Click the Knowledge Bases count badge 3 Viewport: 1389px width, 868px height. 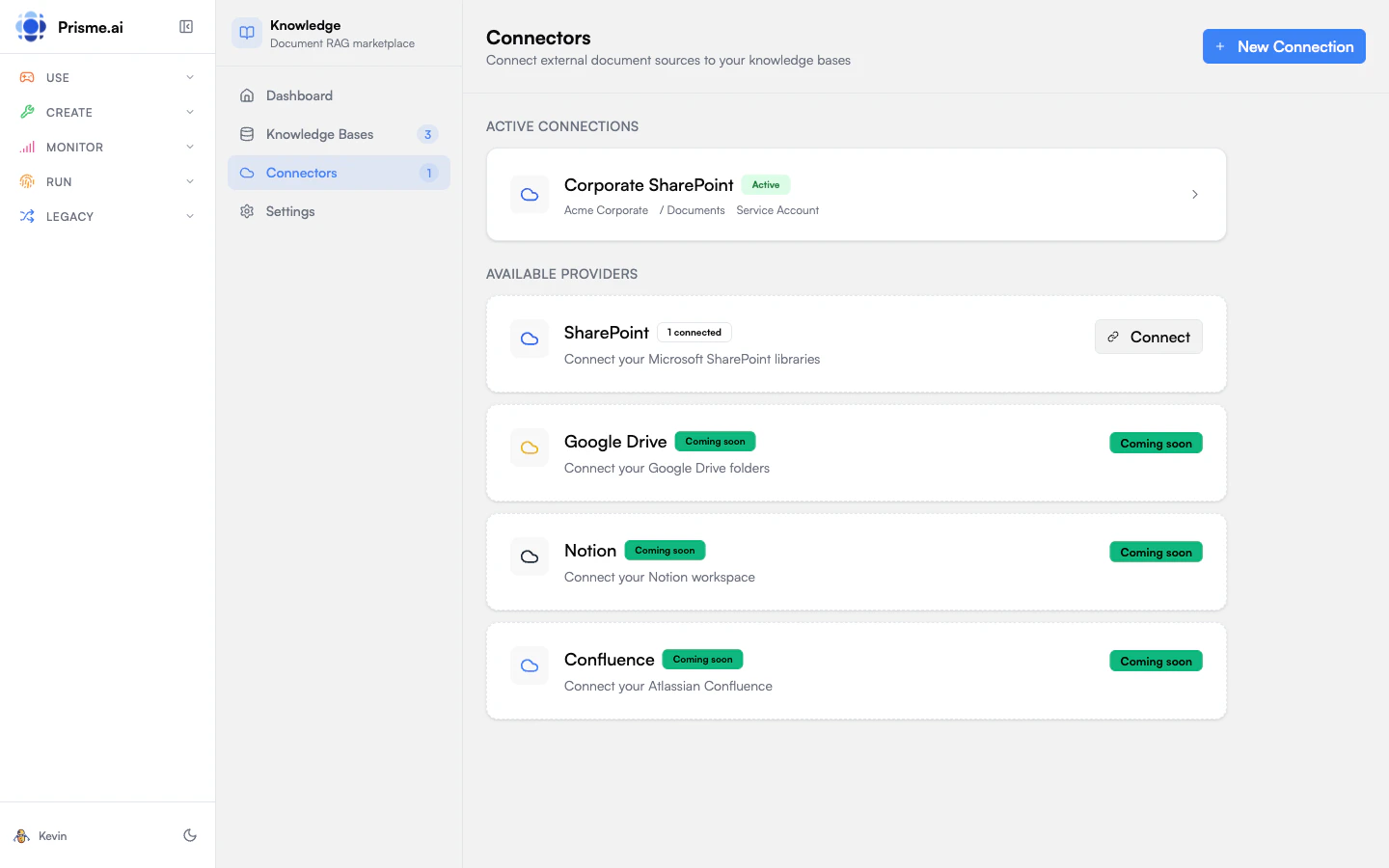point(428,134)
